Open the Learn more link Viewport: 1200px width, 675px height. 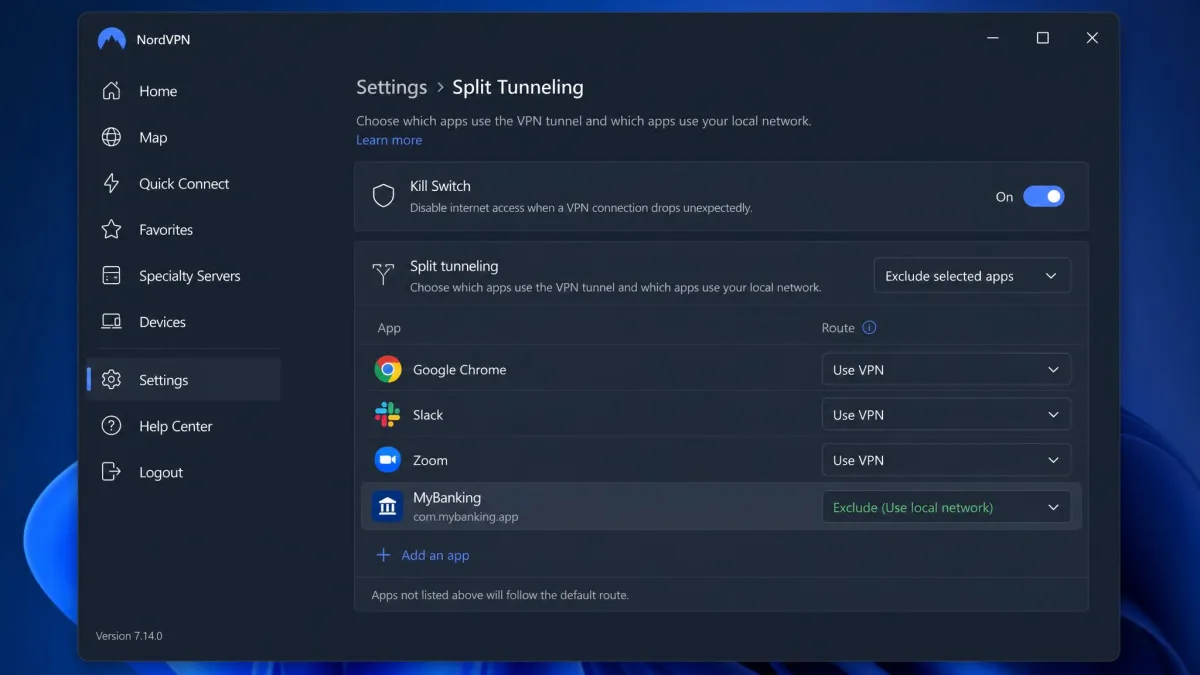pyautogui.click(x=389, y=140)
